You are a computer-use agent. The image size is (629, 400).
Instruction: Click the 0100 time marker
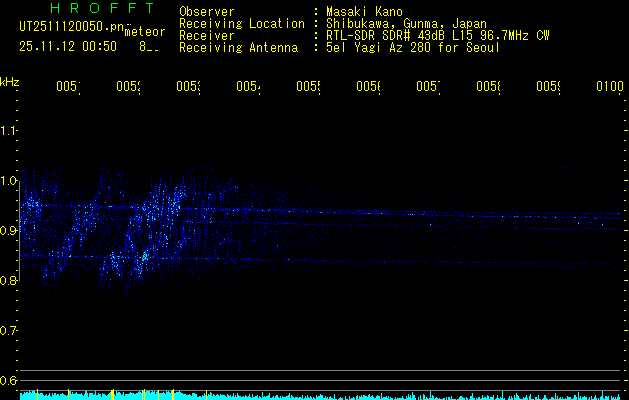point(609,87)
